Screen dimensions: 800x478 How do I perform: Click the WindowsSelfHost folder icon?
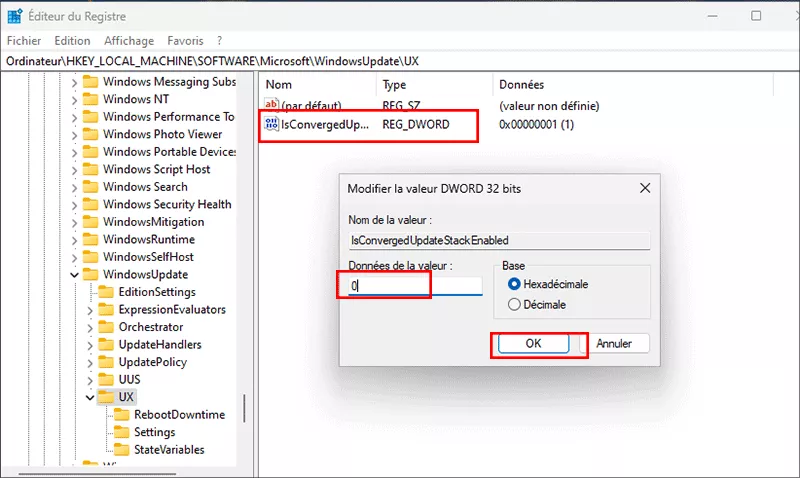point(90,257)
